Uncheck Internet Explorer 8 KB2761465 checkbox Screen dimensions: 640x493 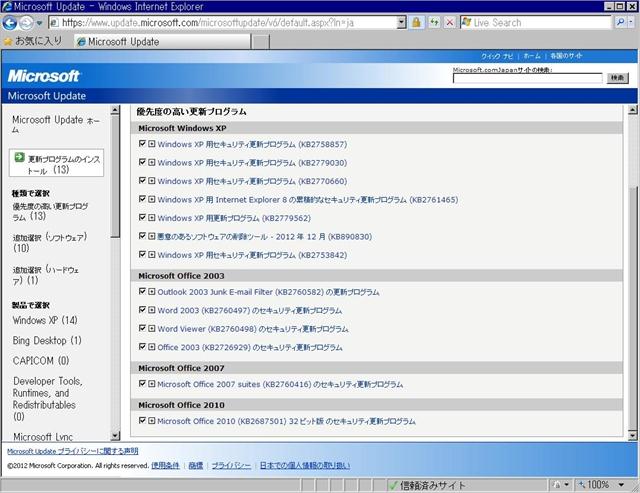pyautogui.click(x=142, y=199)
